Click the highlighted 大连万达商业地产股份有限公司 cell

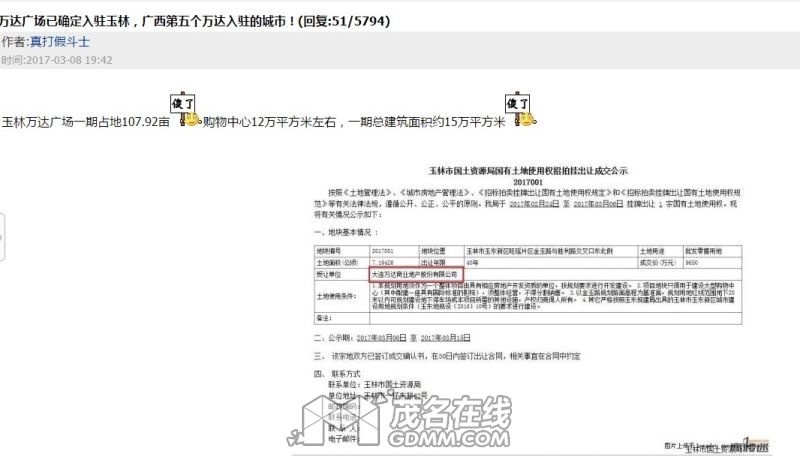416,274
